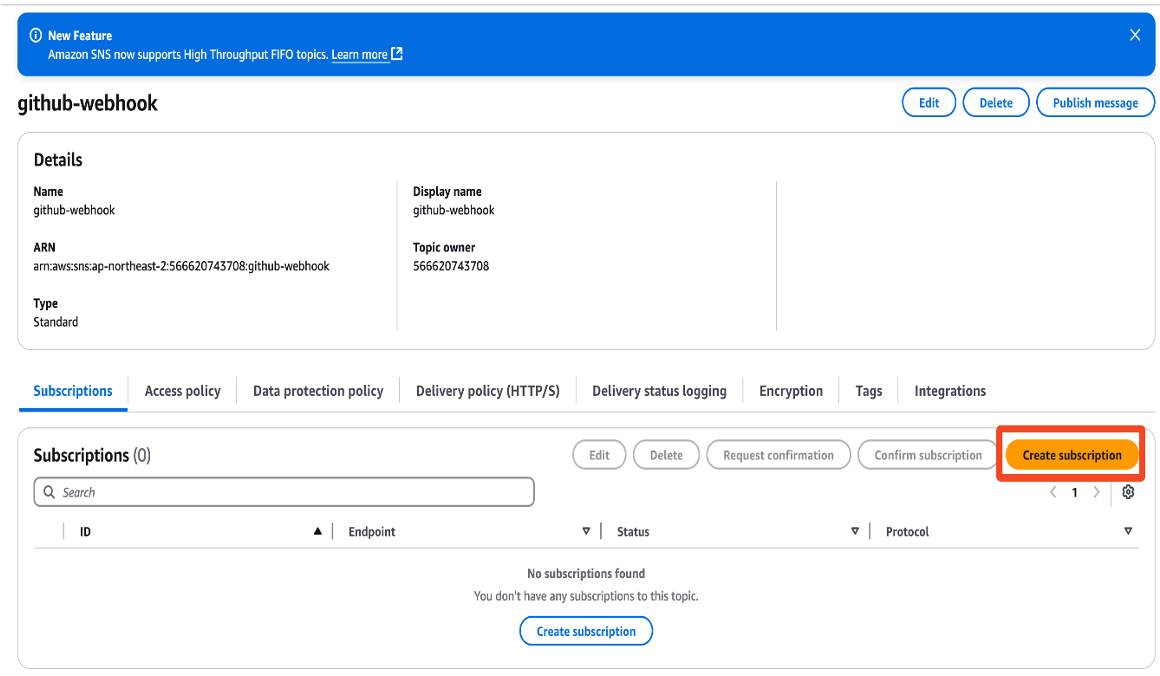
Task: Click the Standard type value
Action: pyautogui.click(x=55, y=322)
